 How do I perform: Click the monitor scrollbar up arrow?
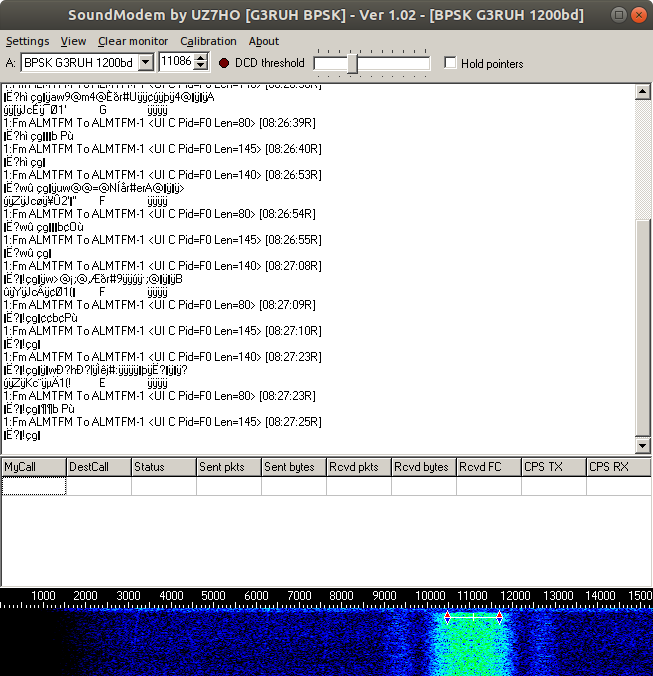click(643, 91)
